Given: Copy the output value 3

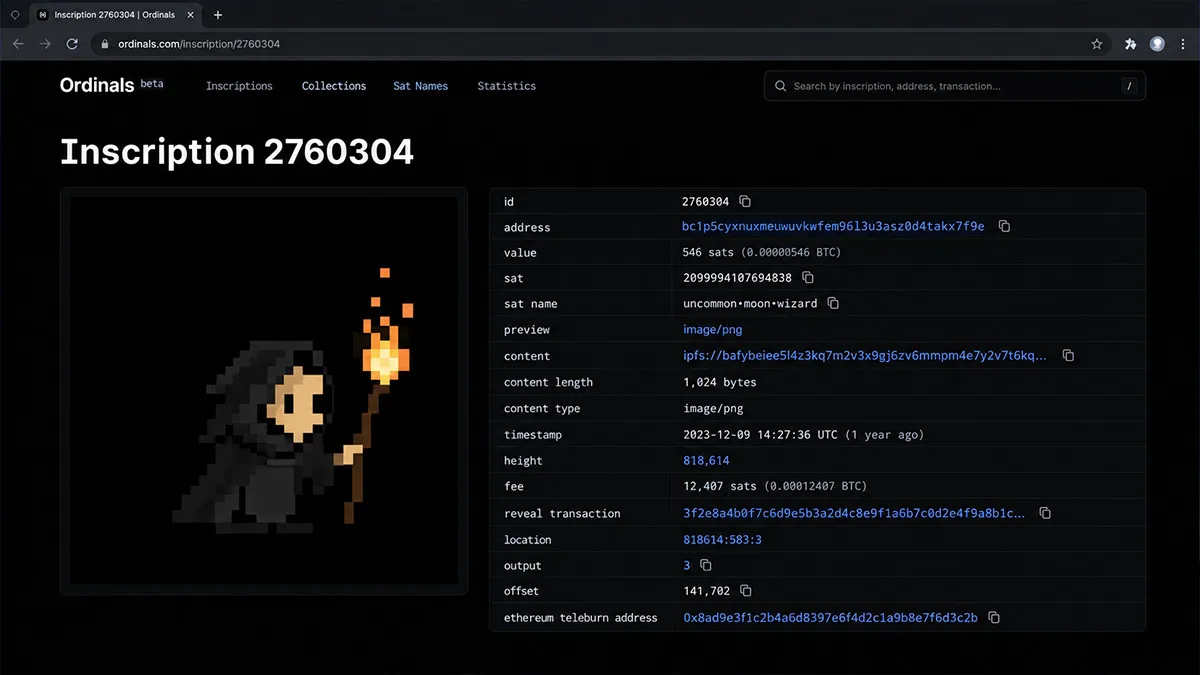Looking at the screenshot, I should [x=706, y=565].
